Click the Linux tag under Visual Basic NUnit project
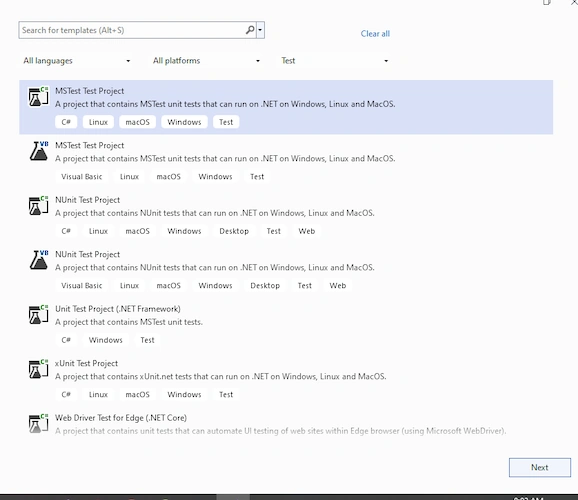This screenshot has width=578, height=500. click(129, 286)
